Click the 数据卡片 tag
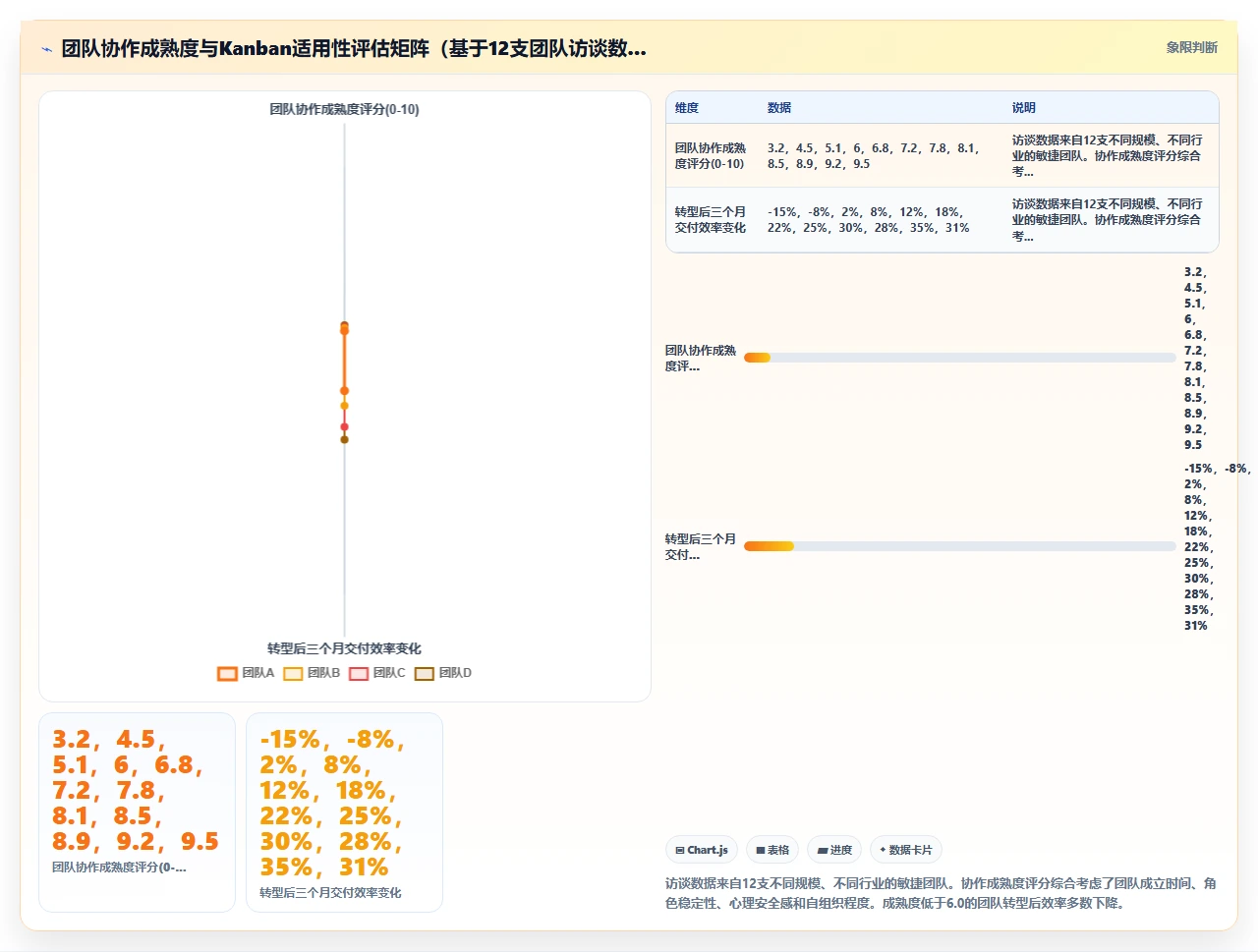1258x952 pixels. 906,850
